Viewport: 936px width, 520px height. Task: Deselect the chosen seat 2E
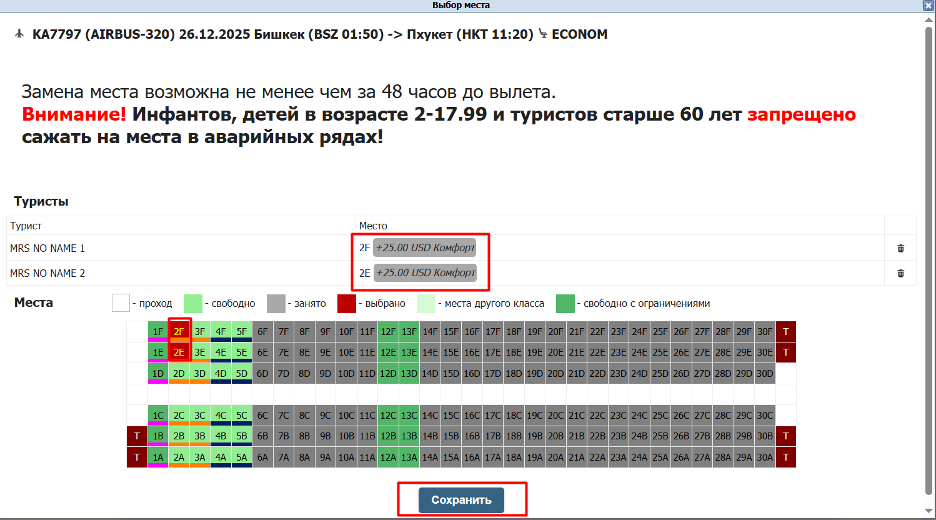(179, 352)
